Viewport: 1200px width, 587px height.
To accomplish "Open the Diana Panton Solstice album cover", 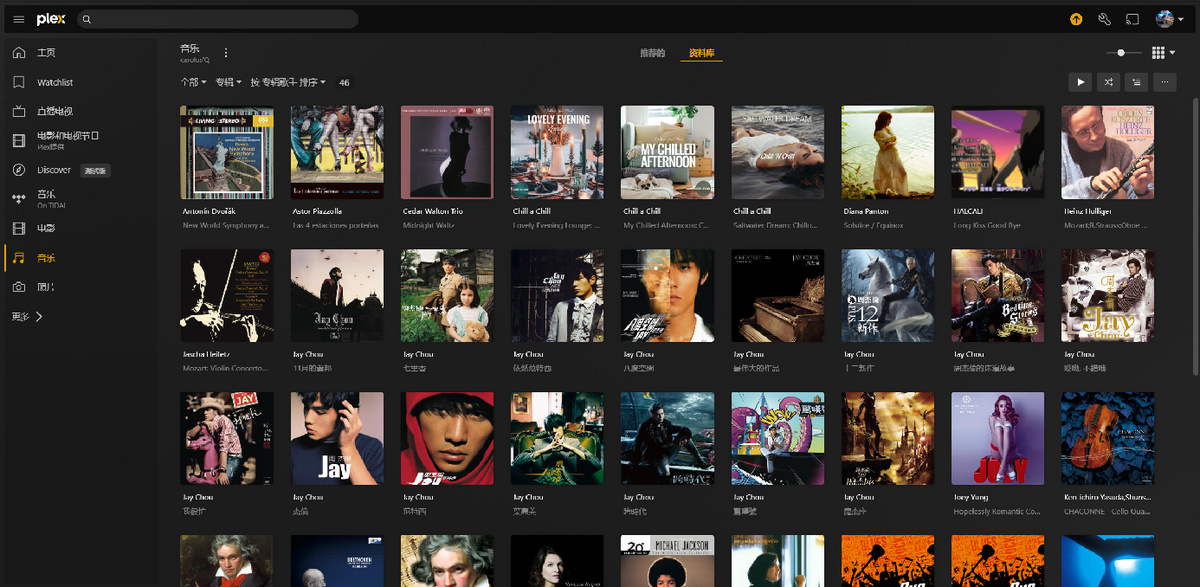I will click(888, 152).
